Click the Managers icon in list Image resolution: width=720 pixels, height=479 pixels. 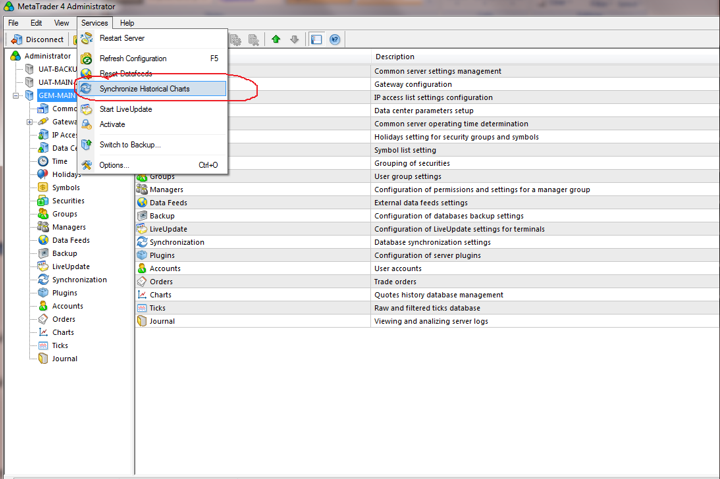coord(142,189)
